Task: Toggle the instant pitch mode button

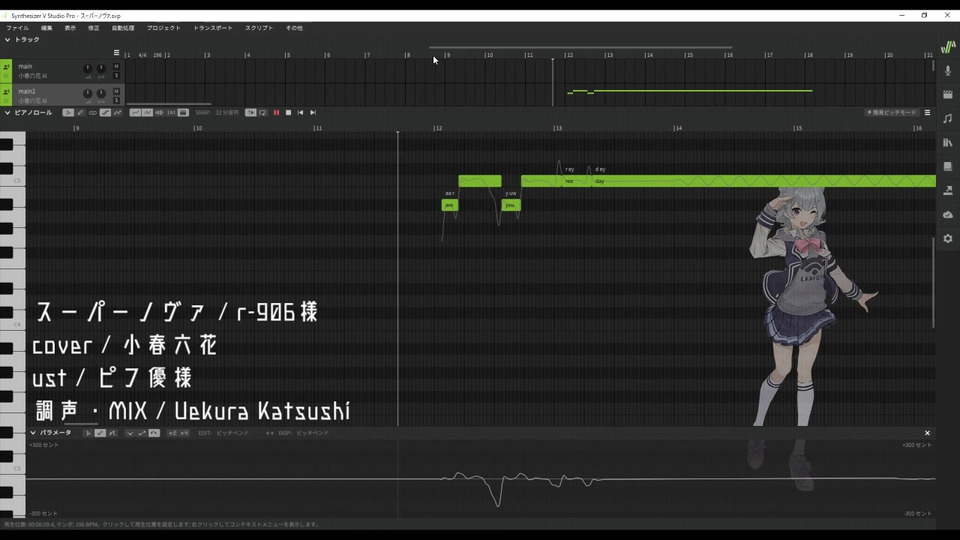Action: 891,113
